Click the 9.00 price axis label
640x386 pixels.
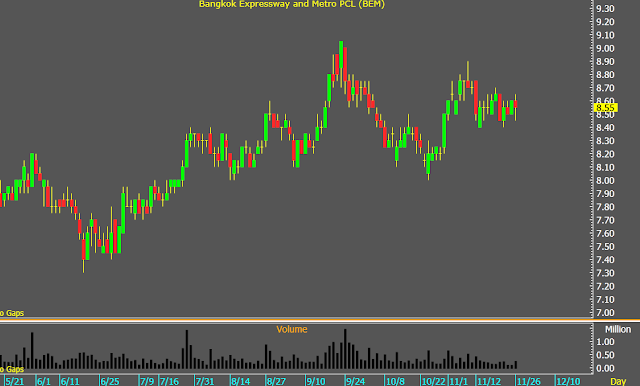(x=605, y=48)
